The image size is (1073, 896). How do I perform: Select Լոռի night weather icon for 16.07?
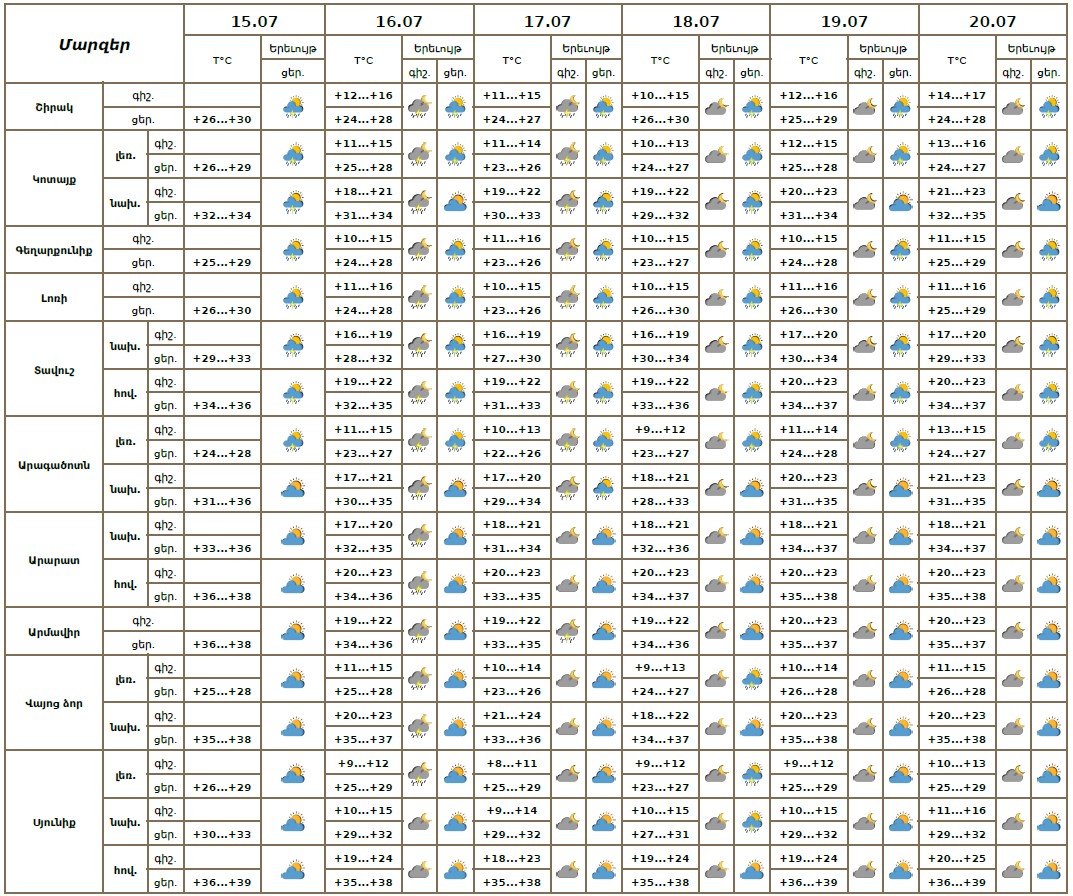[419, 298]
